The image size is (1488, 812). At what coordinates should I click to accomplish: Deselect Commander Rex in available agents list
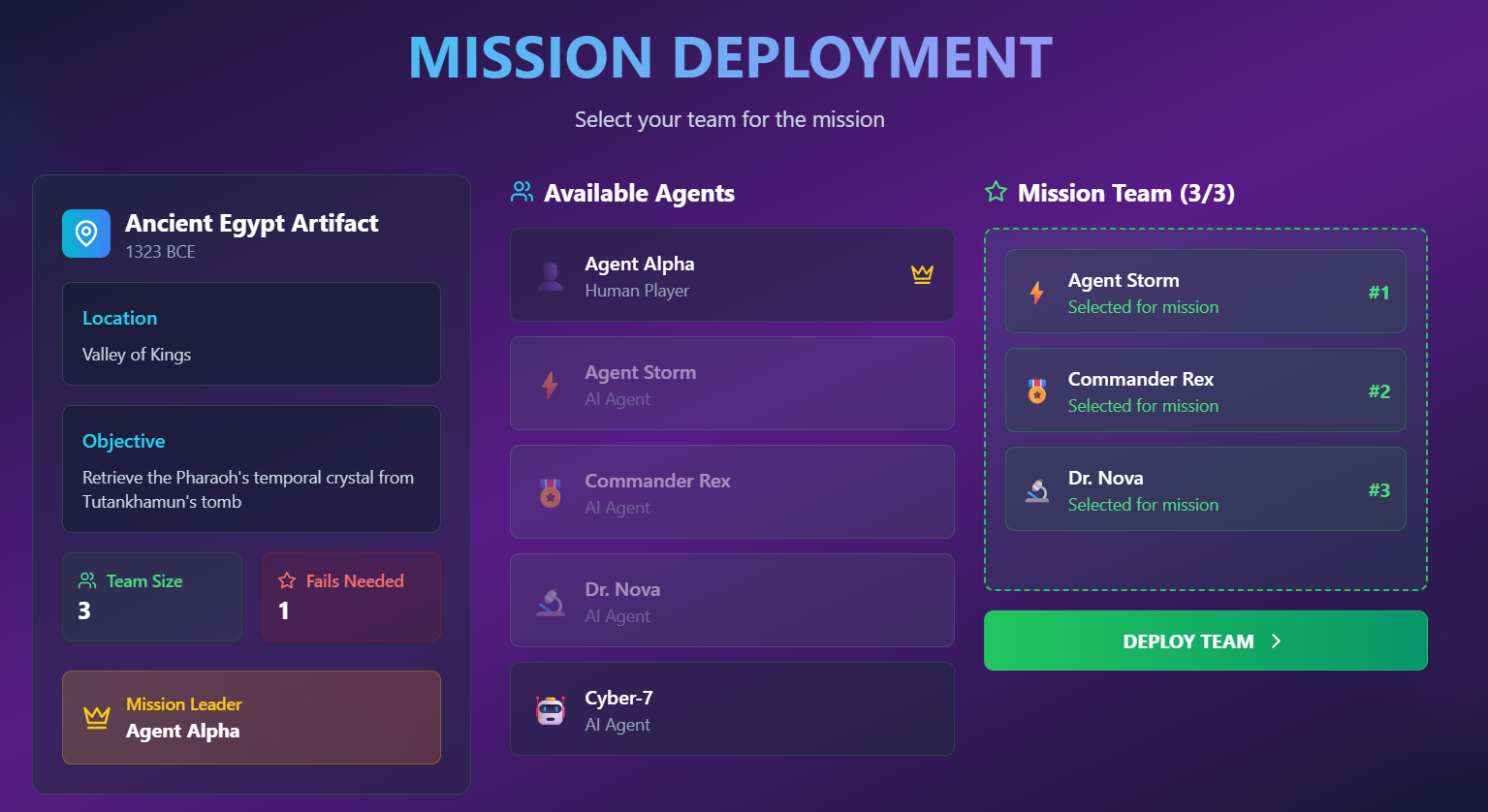tap(732, 492)
